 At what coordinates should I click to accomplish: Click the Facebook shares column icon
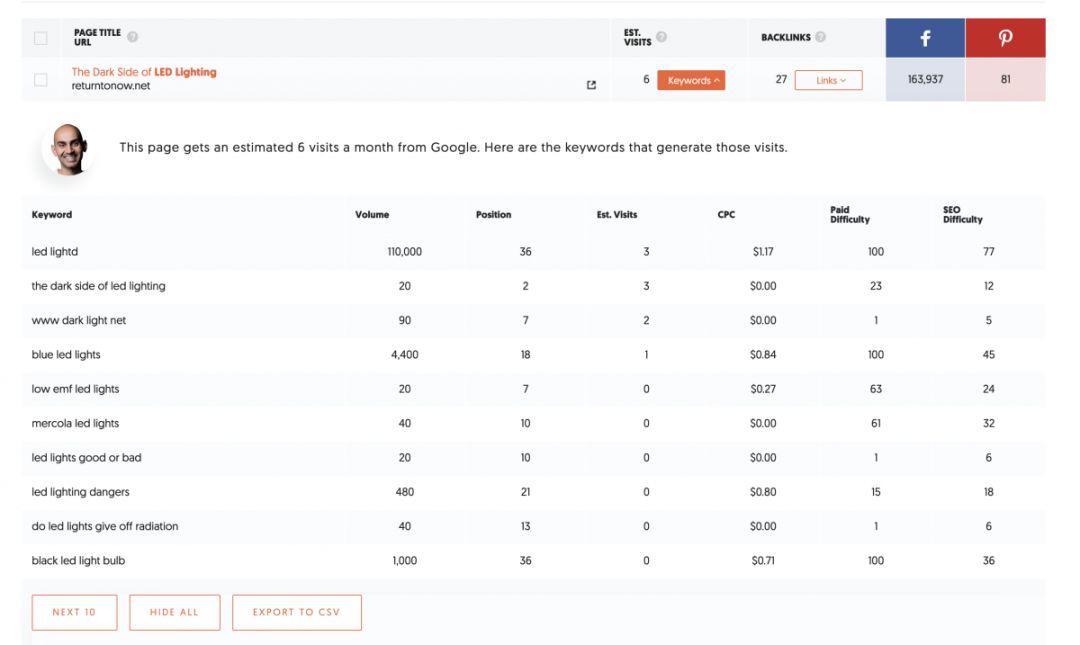click(925, 38)
